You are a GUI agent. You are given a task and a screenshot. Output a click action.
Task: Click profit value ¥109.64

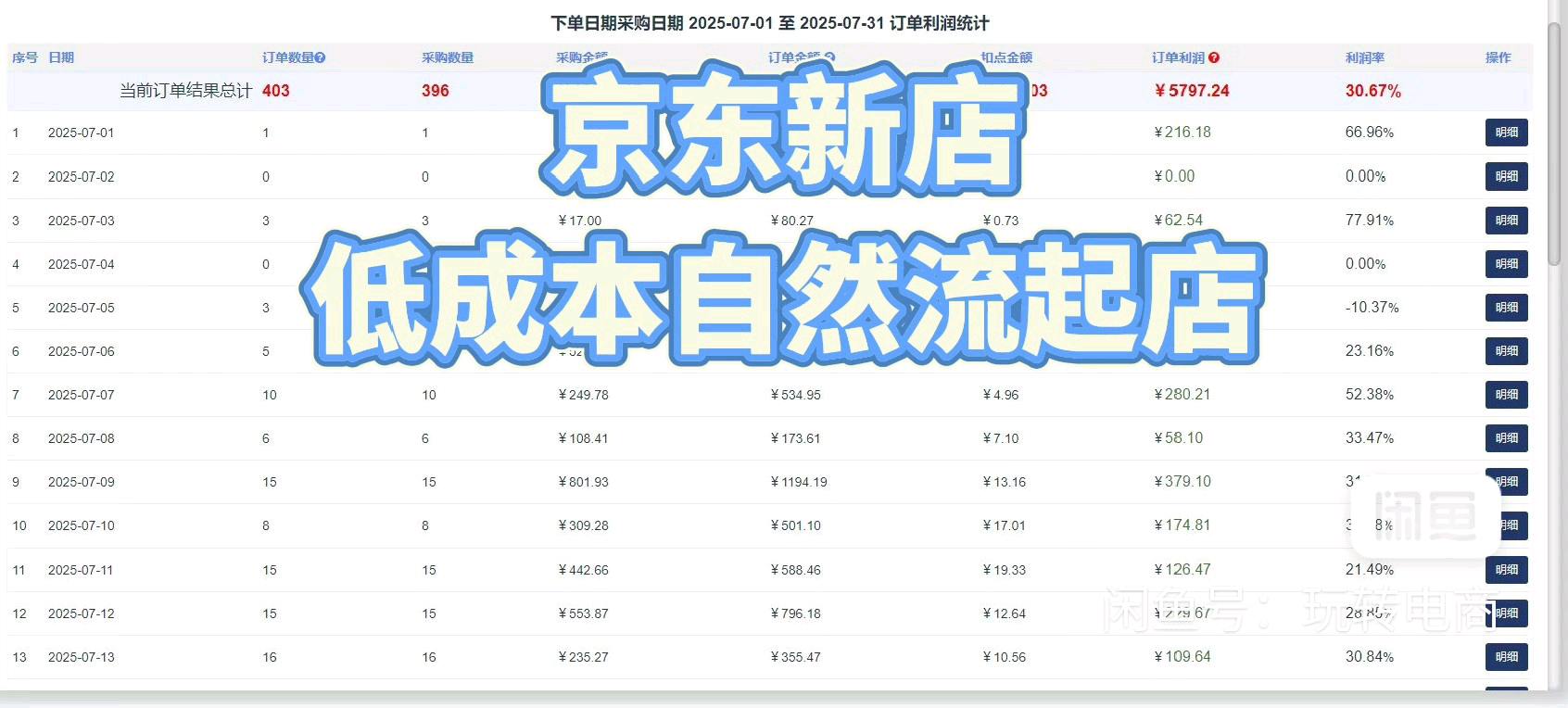1182,657
